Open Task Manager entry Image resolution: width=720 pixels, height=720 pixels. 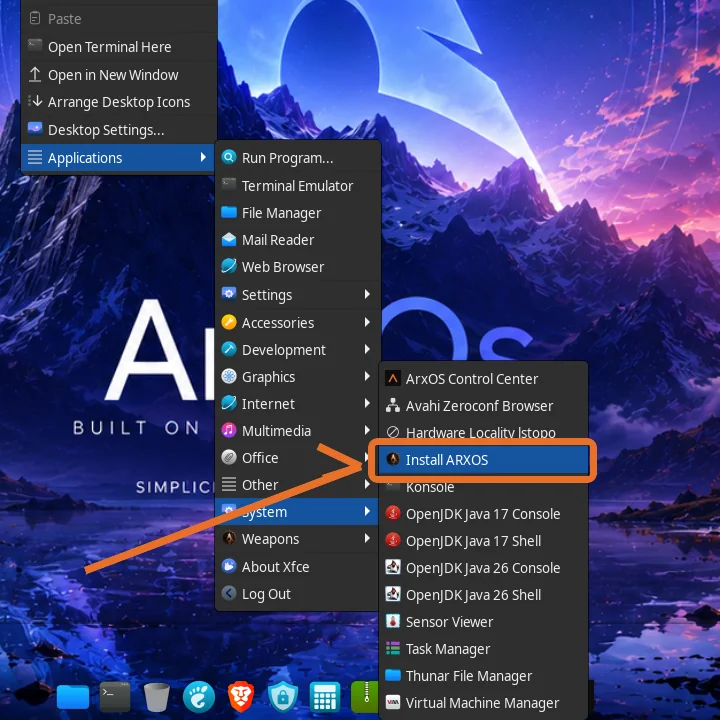pyautogui.click(x=483, y=649)
